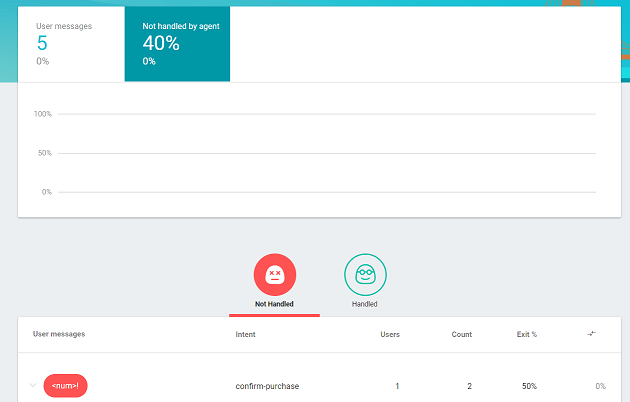
Task: Switch to the Handled tab label
Action: [x=364, y=304]
